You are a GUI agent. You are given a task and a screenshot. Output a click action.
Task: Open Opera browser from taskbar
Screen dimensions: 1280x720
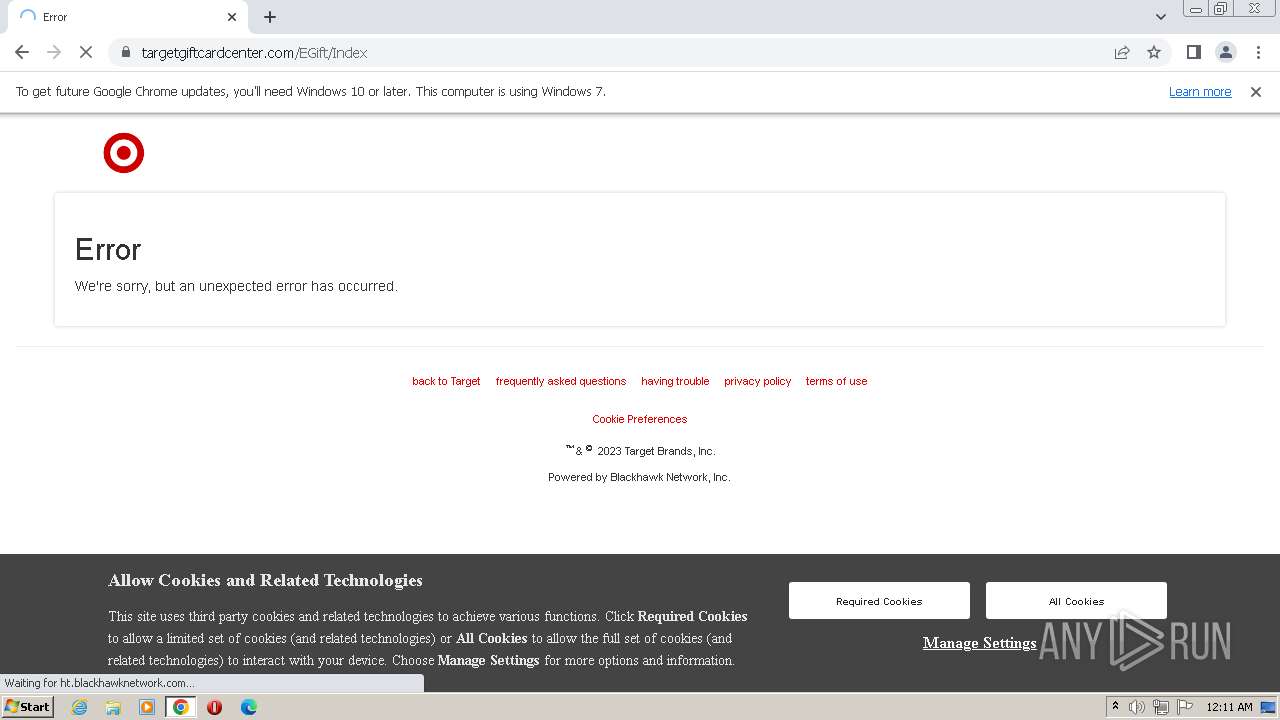(214, 707)
